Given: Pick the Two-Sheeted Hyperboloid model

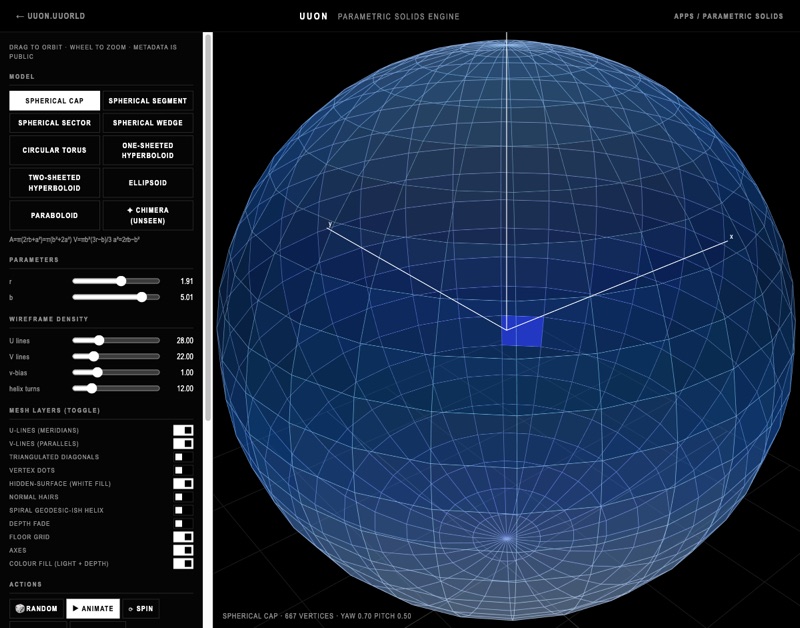Looking at the screenshot, I should pos(55,183).
